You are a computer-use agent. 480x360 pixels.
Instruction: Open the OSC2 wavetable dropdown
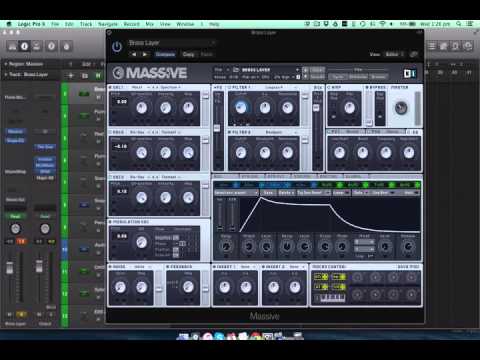(x=170, y=132)
